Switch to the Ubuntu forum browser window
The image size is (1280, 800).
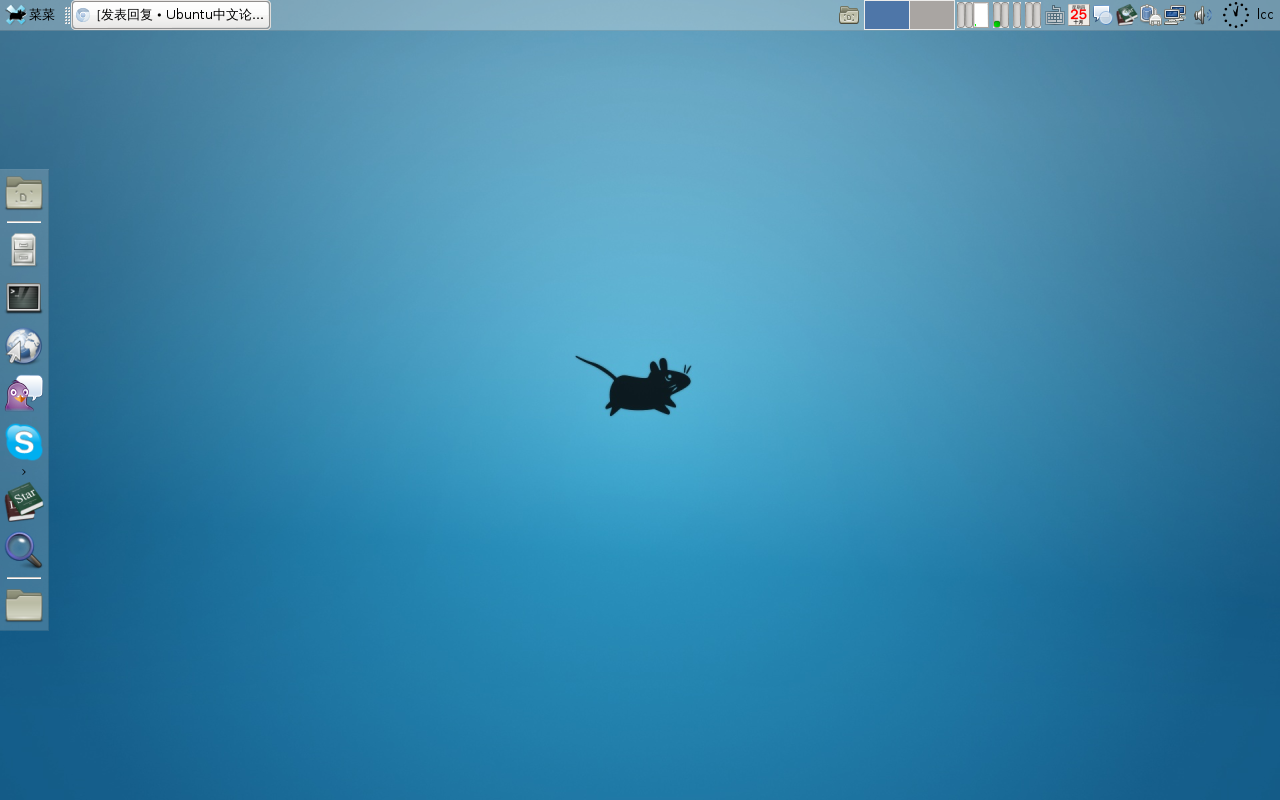pos(171,15)
